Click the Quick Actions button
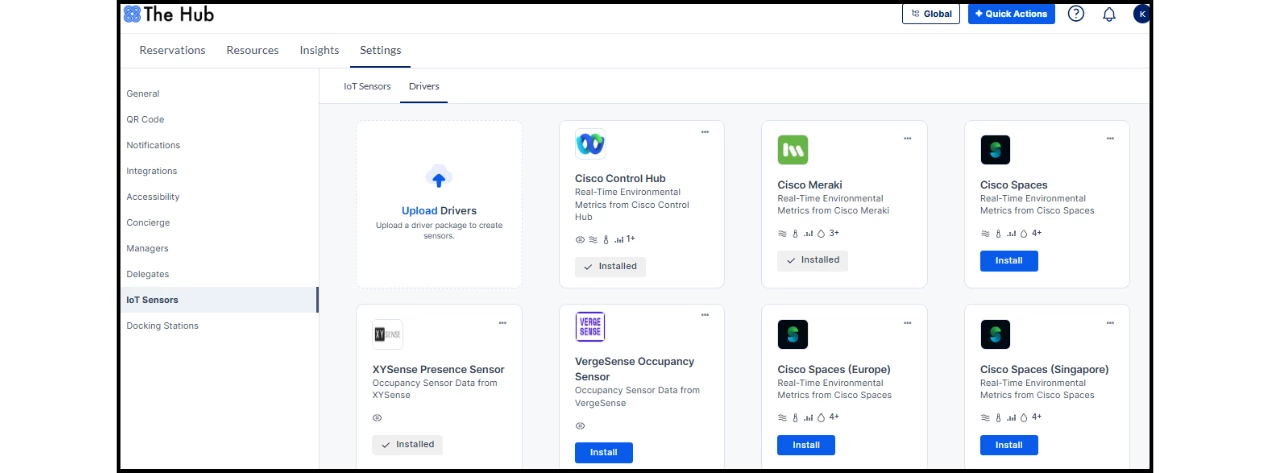Viewport: 1270px width, 473px height. tap(1011, 14)
